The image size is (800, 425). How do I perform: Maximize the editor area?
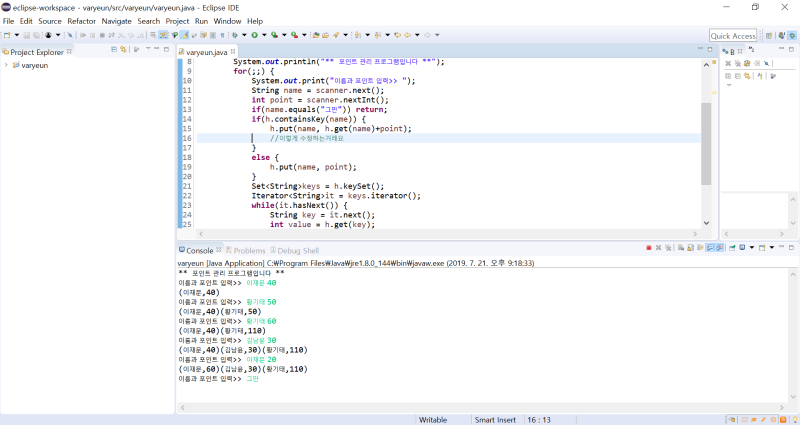(710, 49)
